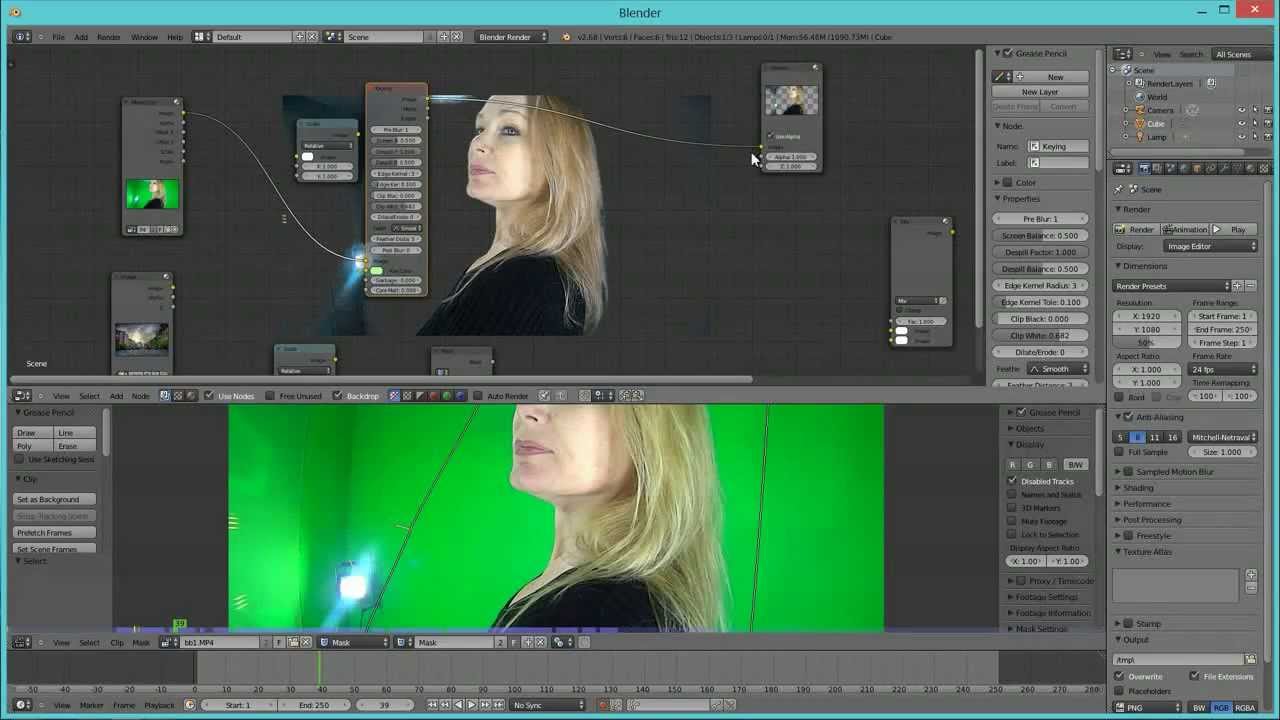The width and height of the screenshot is (1280, 720).
Task: Open the No Sync playback dropdown
Action: pos(546,705)
